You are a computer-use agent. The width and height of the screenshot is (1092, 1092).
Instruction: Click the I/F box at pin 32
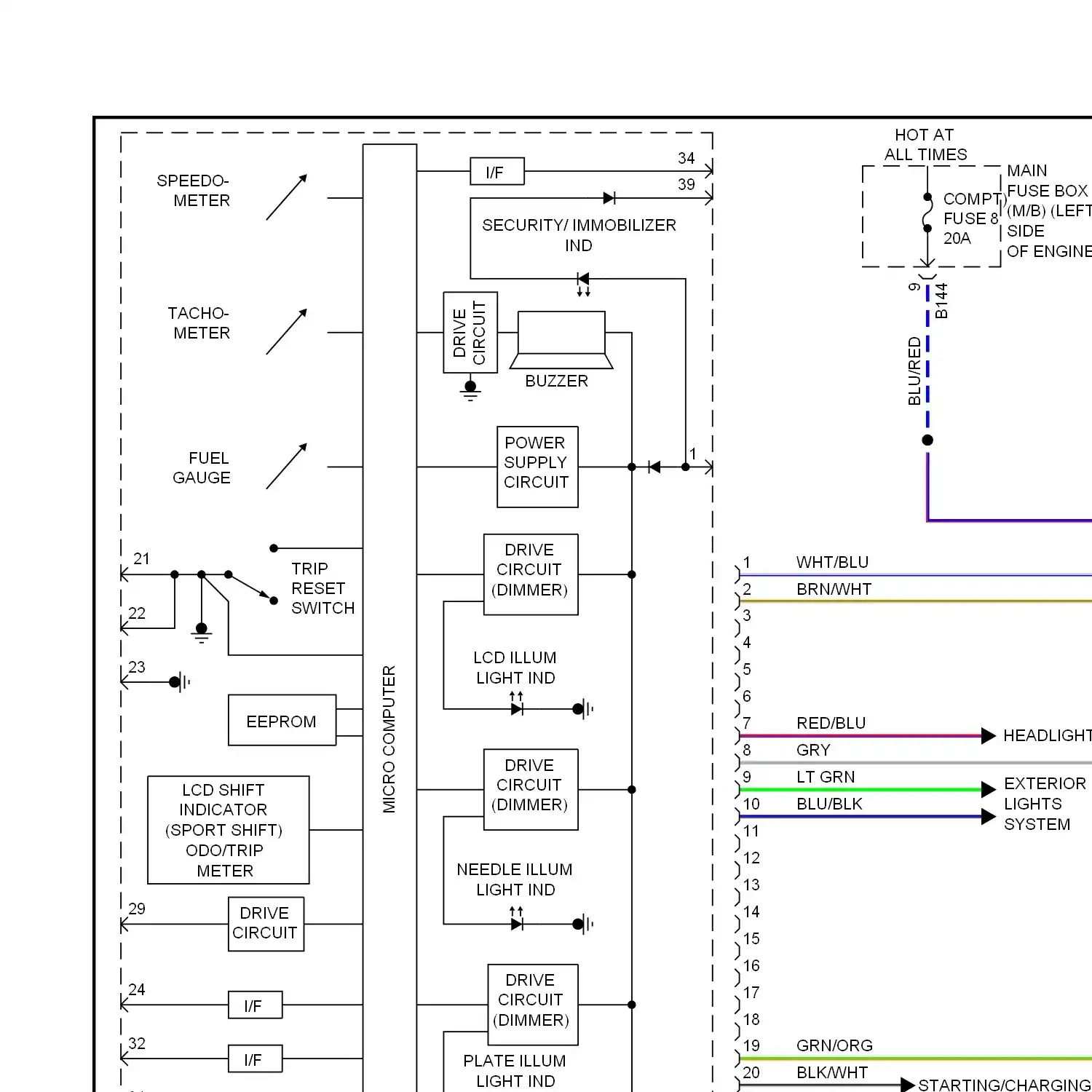[x=255, y=1059]
